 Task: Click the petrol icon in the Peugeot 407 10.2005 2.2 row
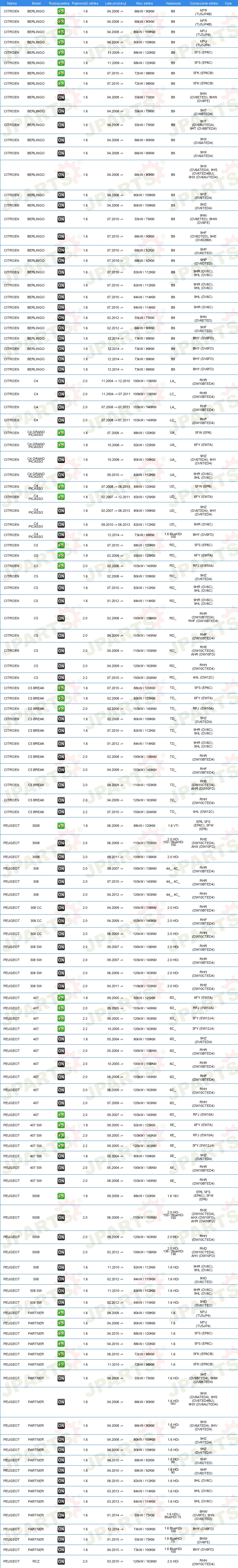(x=61, y=1029)
